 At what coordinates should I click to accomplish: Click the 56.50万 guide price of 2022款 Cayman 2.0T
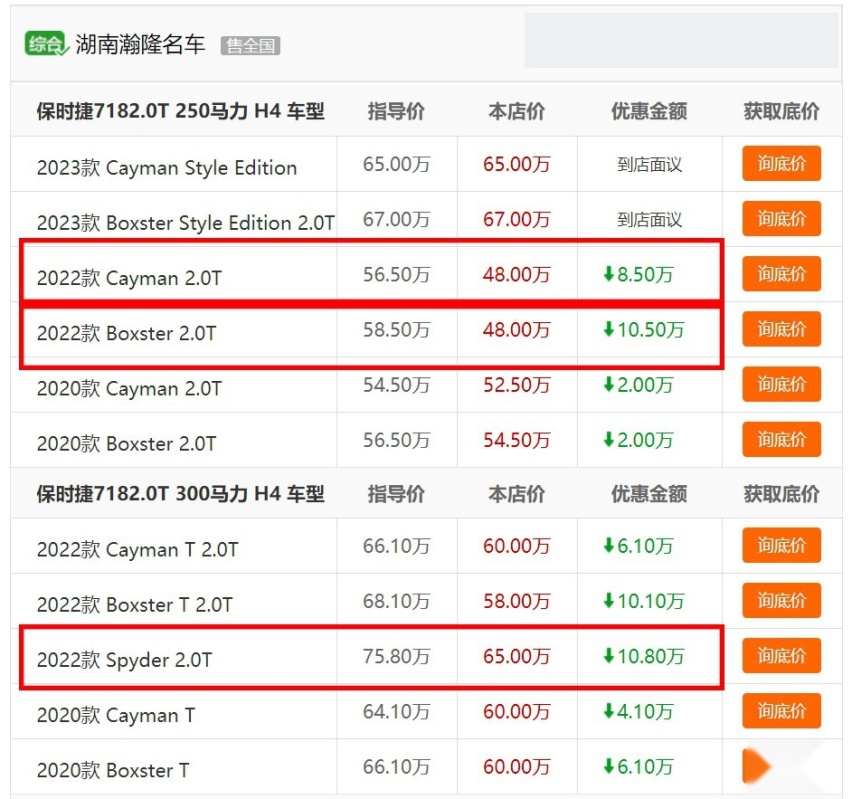pos(397,274)
